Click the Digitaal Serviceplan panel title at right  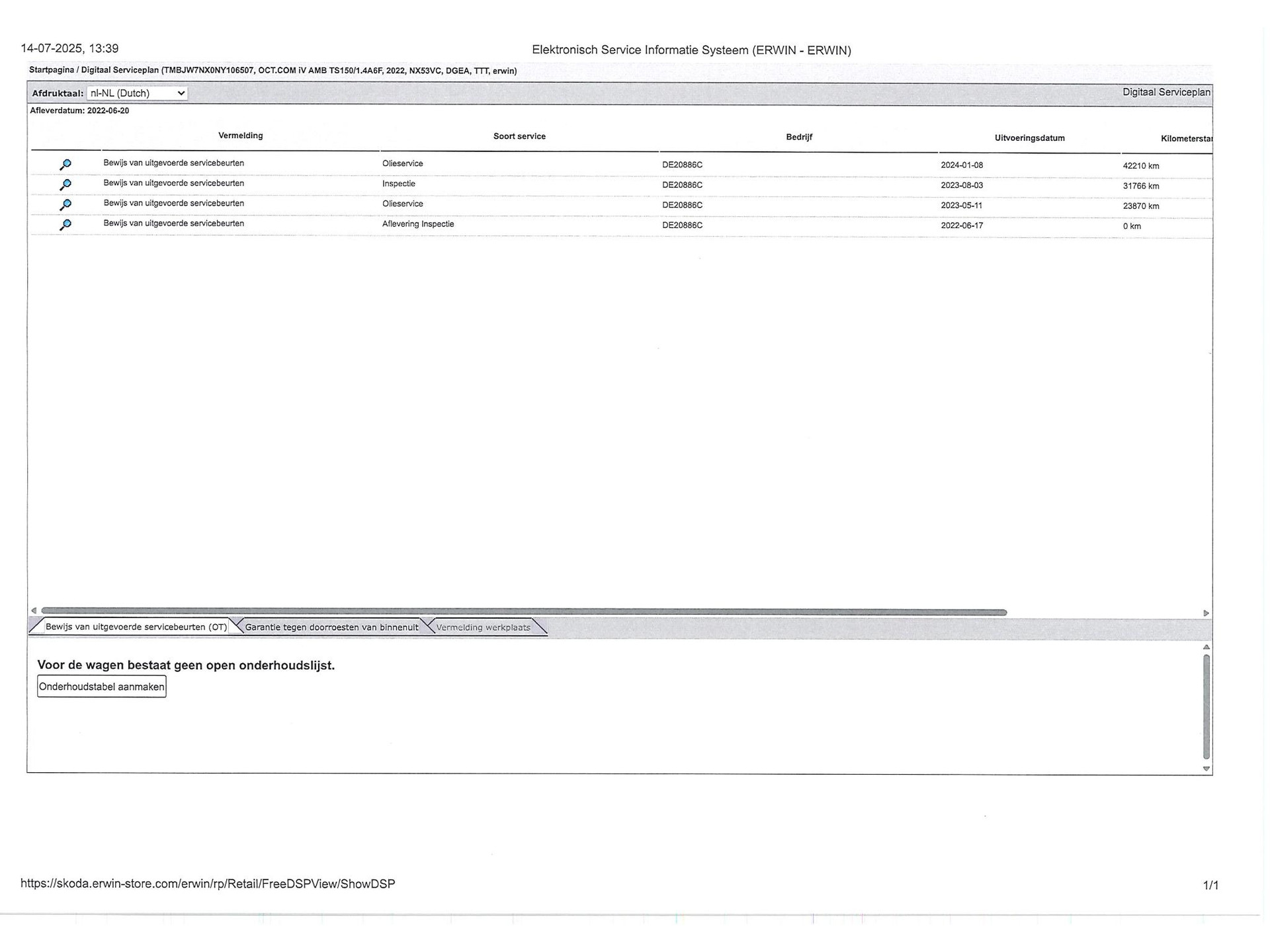(1166, 92)
